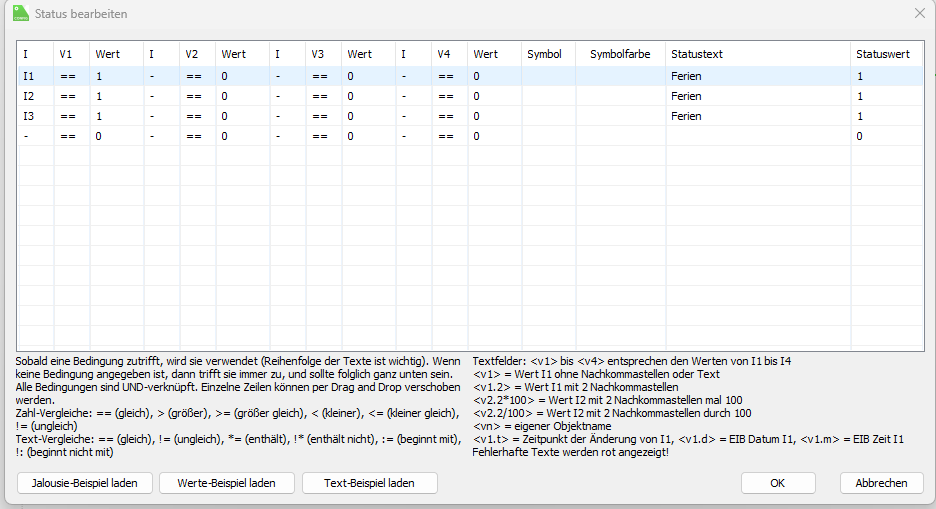The image size is (936, 509).
Task: Click first Wert value 1 in I1 row
Action: pyautogui.click(x=116, y=76)
